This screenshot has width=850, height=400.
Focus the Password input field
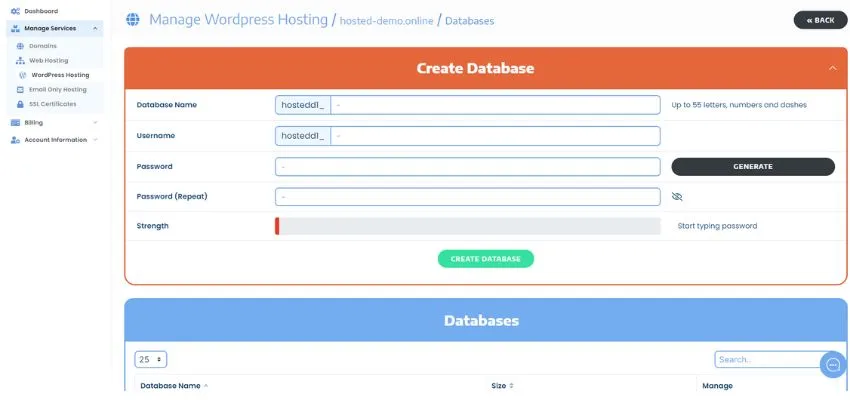tap(468, 167)
